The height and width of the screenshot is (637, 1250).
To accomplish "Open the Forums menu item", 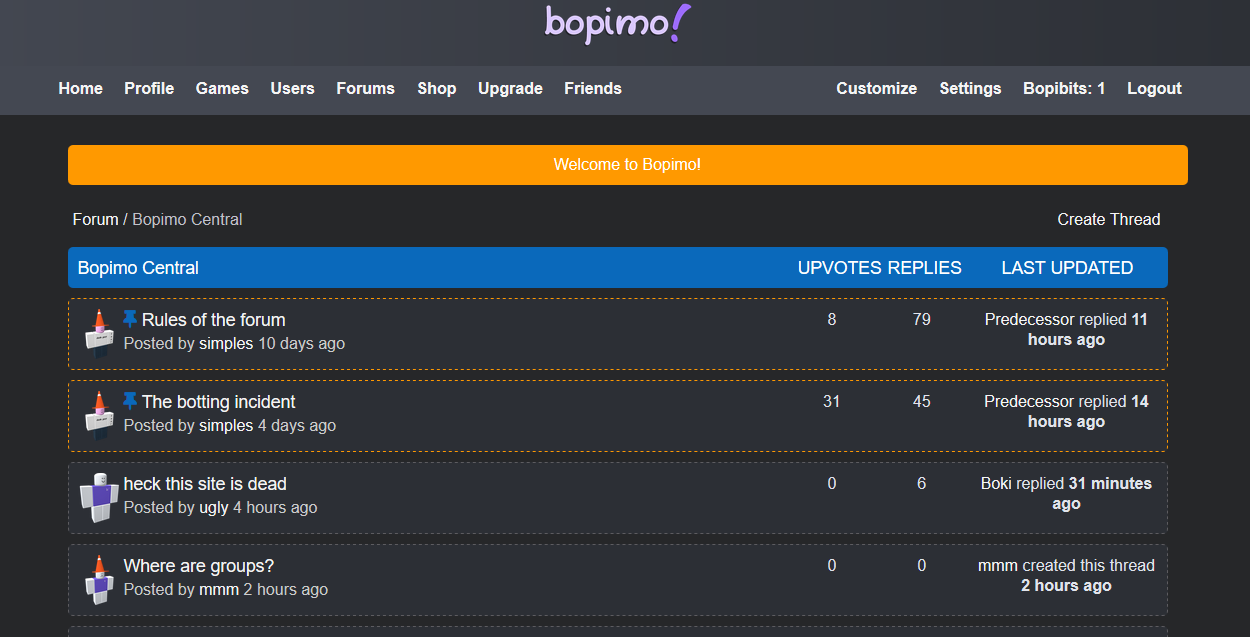I will click(x=365, y=88).
